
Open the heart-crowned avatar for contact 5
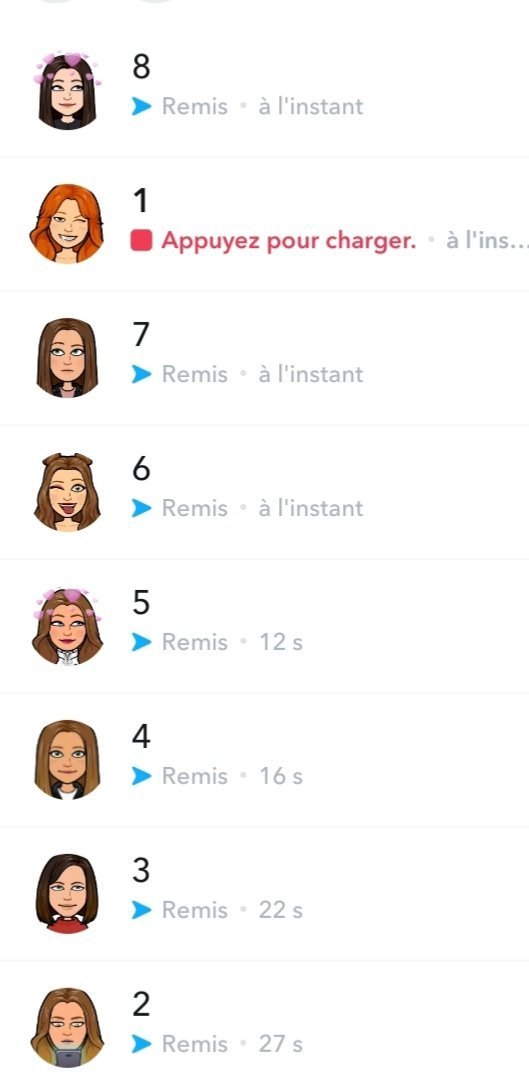67,627
